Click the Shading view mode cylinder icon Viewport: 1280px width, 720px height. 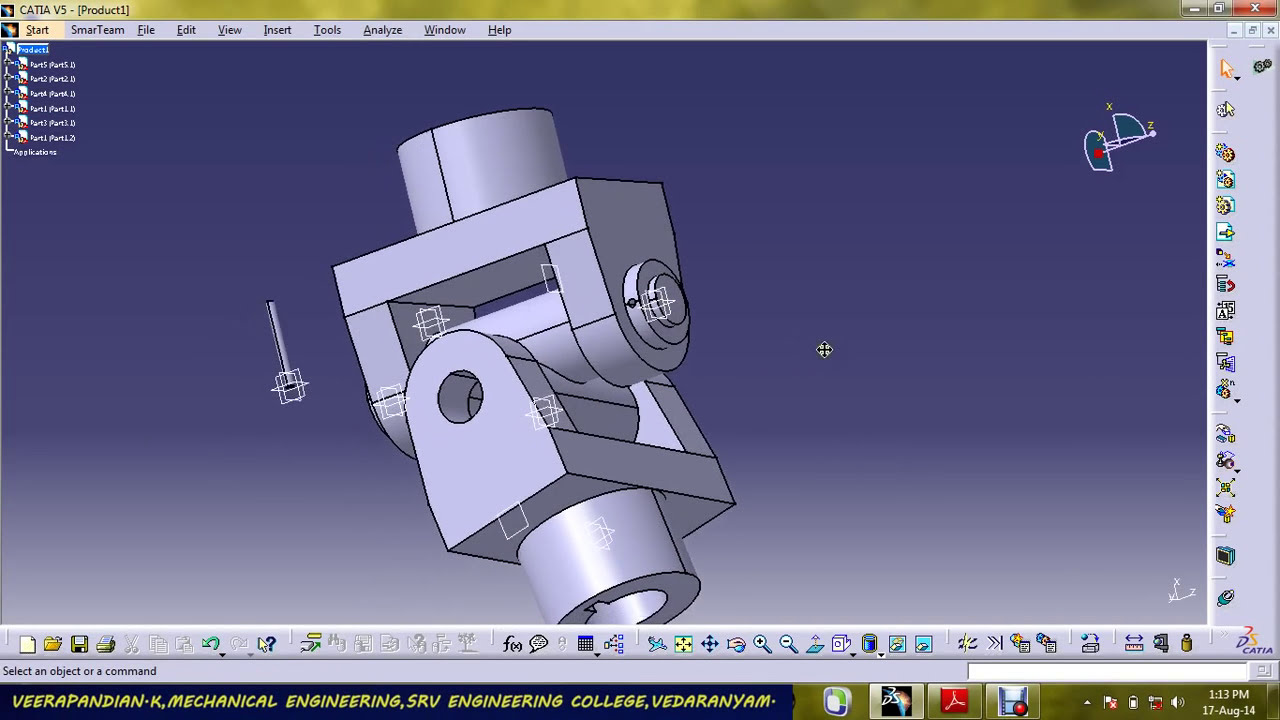click(869, 644)
